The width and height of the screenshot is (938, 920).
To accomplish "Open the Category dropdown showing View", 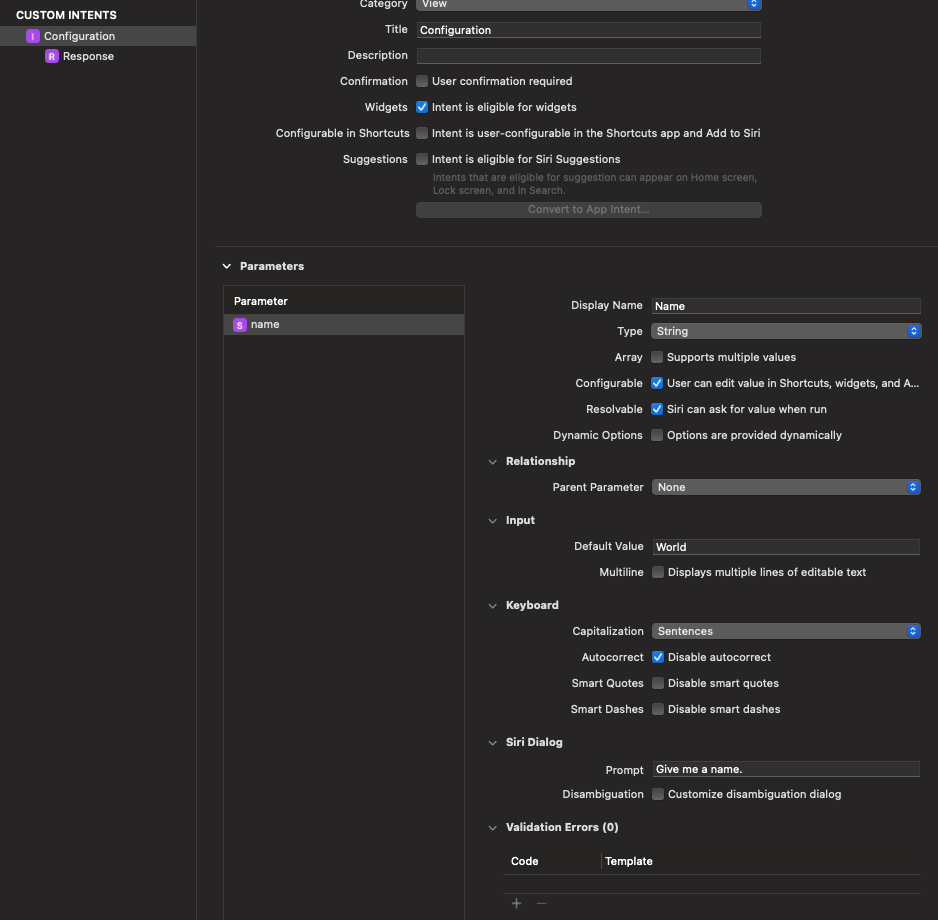I will click(x=754, y=4).
